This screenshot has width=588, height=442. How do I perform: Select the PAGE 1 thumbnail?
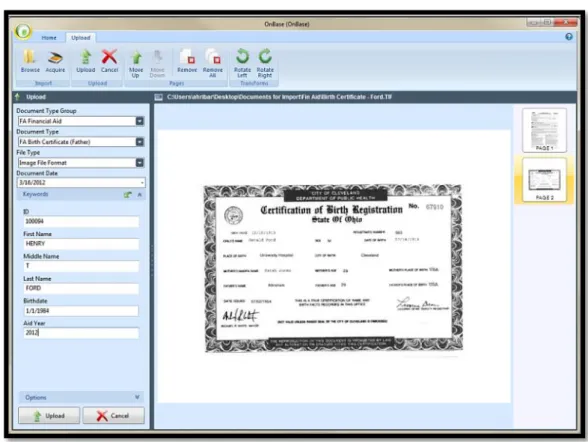click(x=544, y=130)
